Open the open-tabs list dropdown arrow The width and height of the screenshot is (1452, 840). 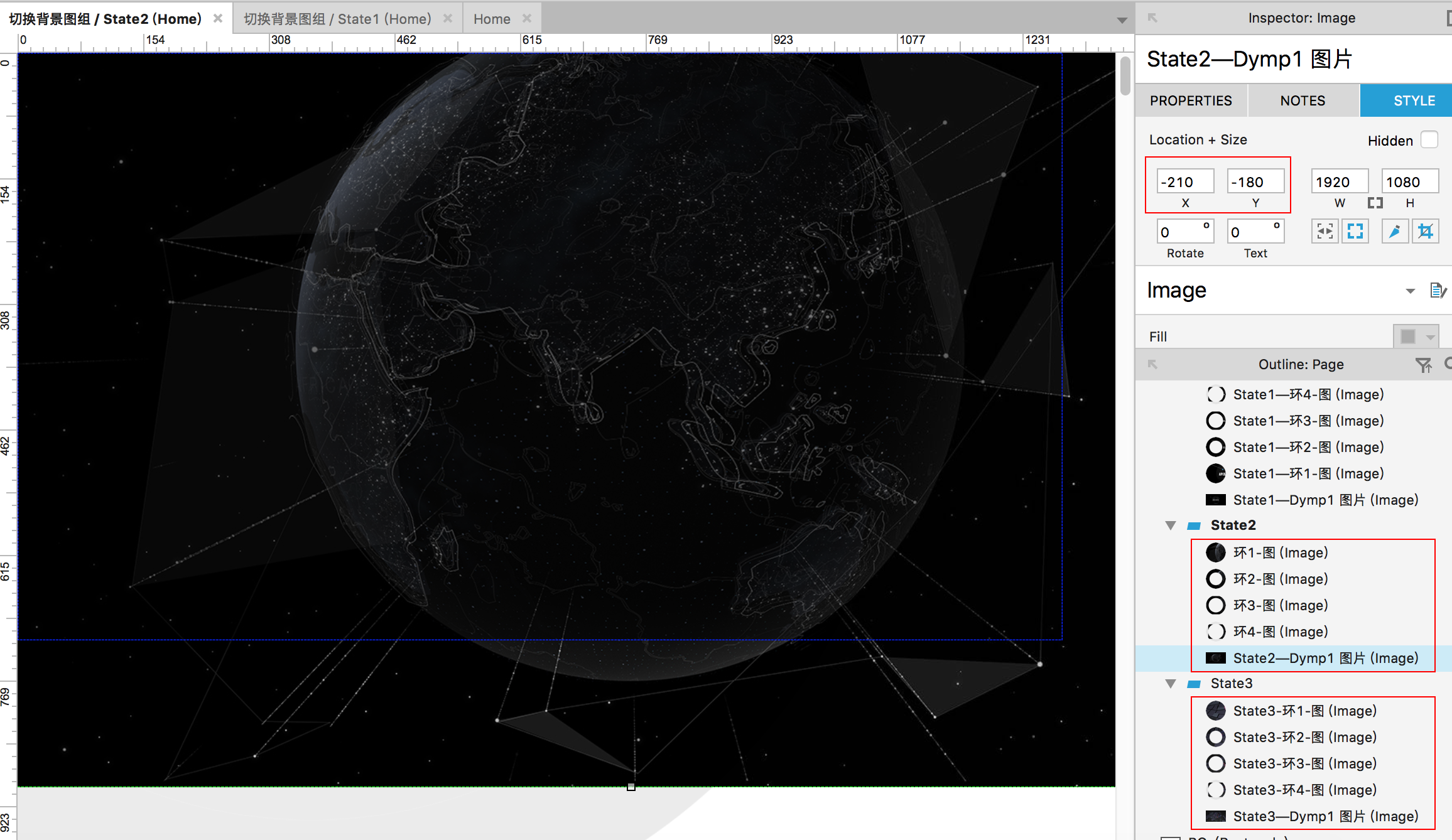[x=1122, y=20]
